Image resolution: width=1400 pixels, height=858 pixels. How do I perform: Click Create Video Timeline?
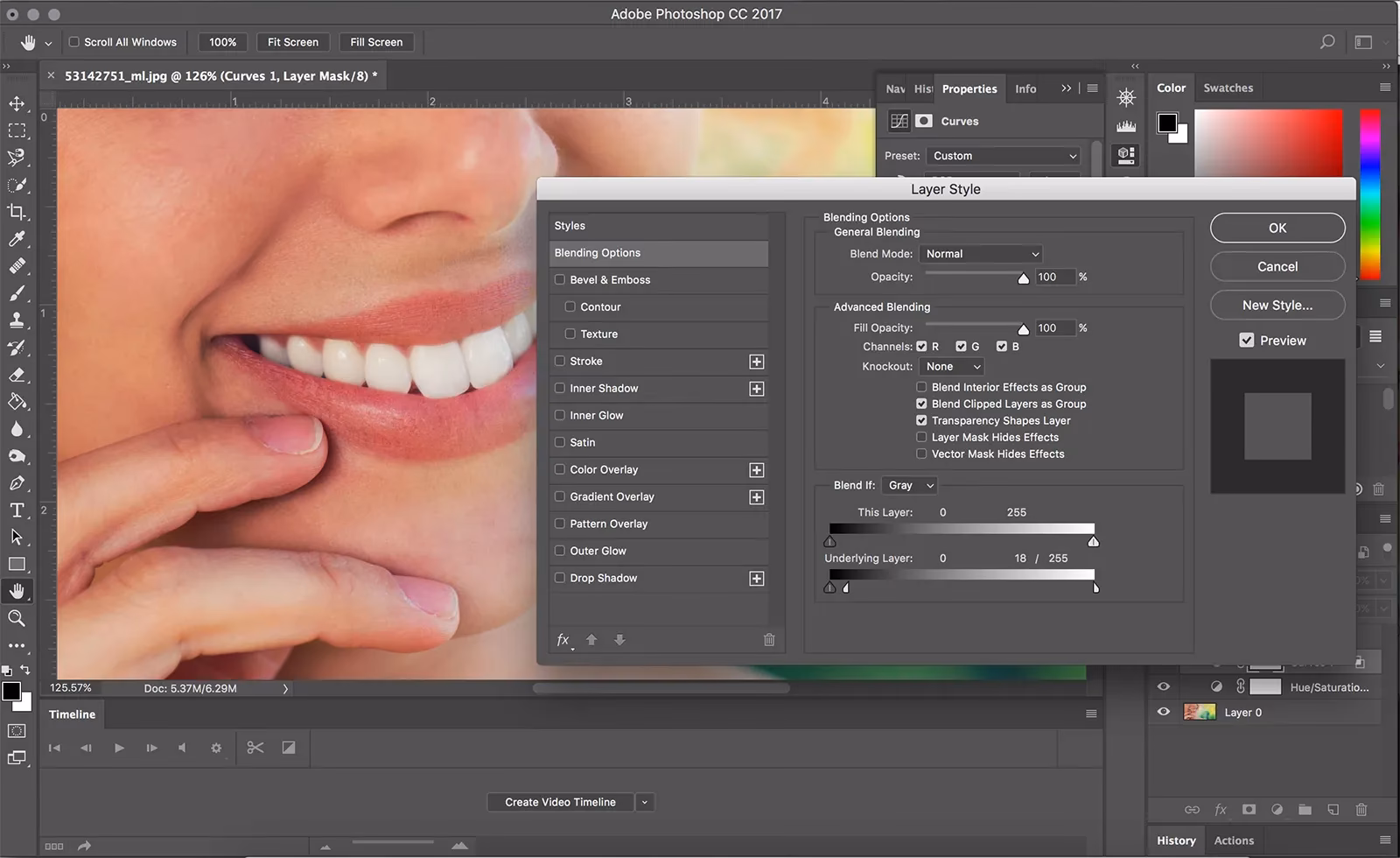pyautogui.click(x=560, y=801)
